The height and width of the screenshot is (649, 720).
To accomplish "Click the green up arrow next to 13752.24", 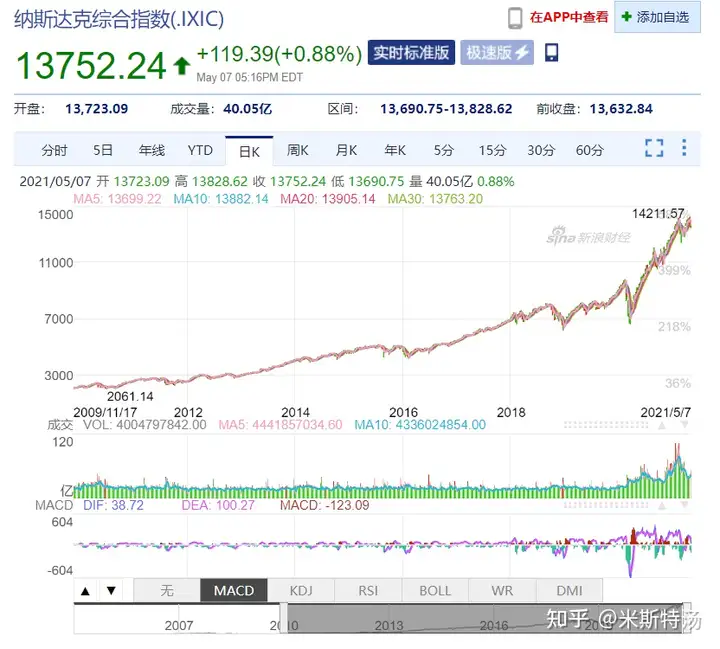I will click(x=182, y=65).
